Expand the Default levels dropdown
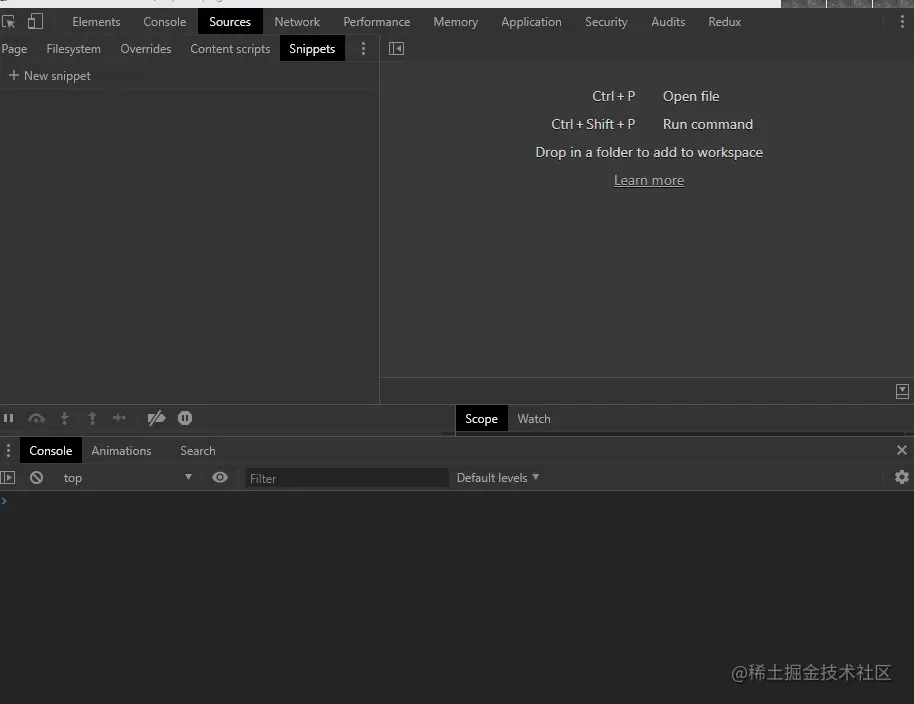 (498, 478)
